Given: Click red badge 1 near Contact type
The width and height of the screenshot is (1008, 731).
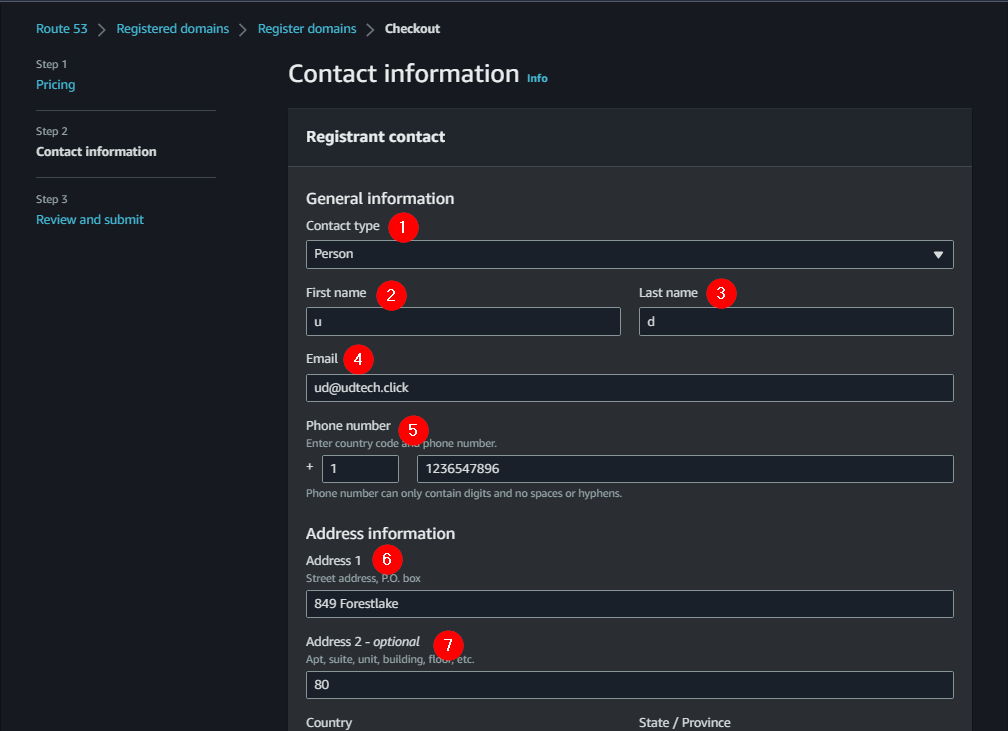Looking at the screenshot, I should click(x=403, y=227).
